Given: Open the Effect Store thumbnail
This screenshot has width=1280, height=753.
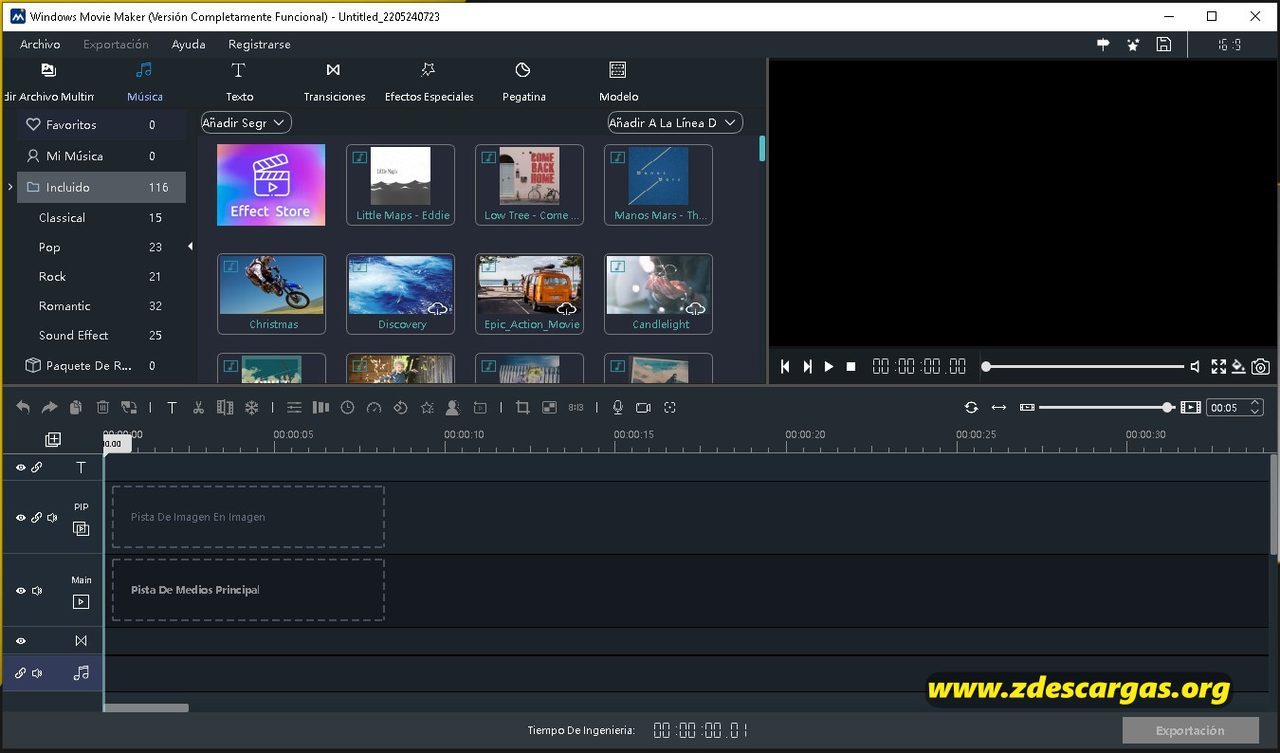Looking at the screenshot, I should point(271,185).
